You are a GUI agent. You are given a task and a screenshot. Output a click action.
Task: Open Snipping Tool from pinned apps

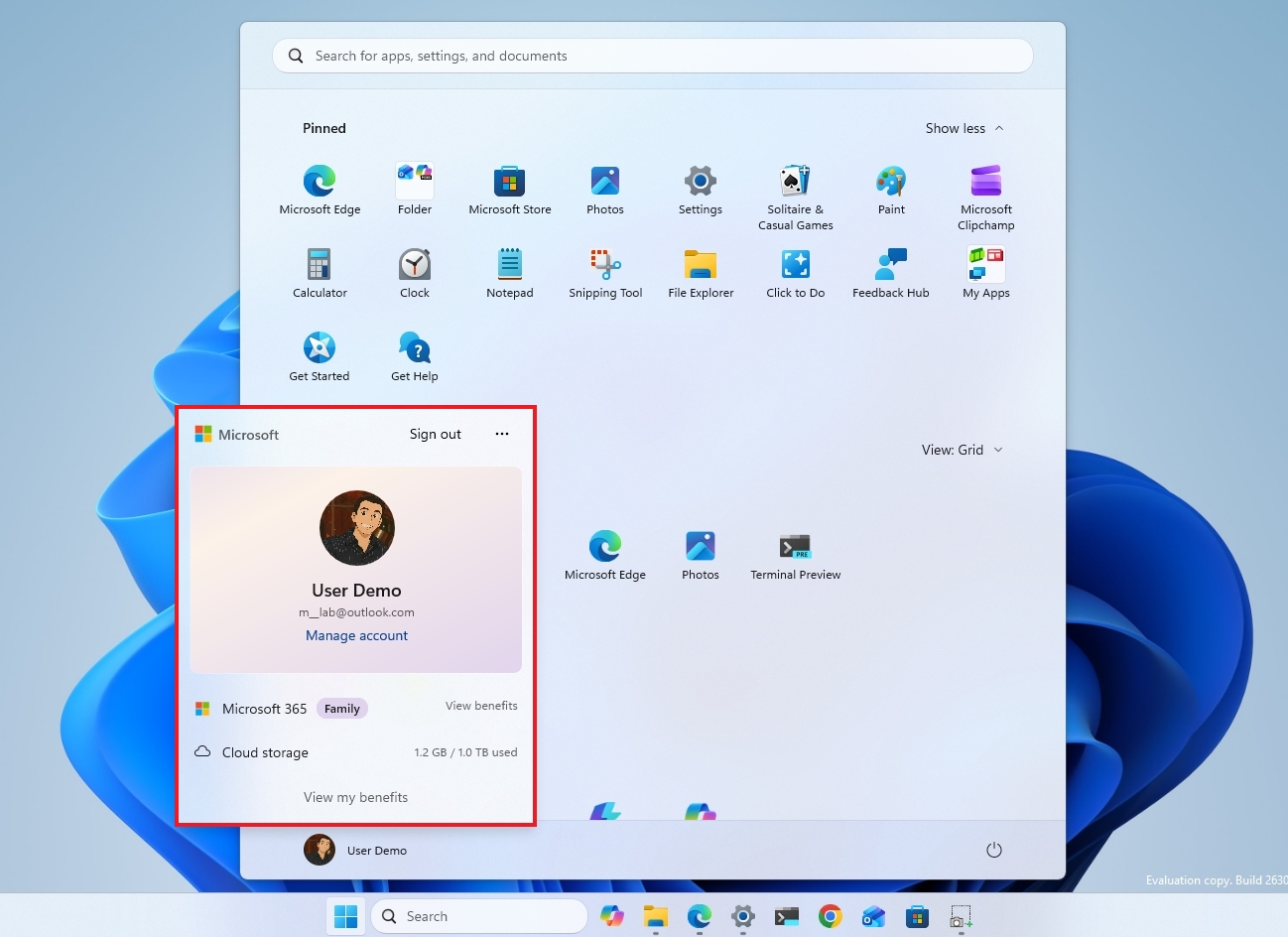[x=605, y=273]
